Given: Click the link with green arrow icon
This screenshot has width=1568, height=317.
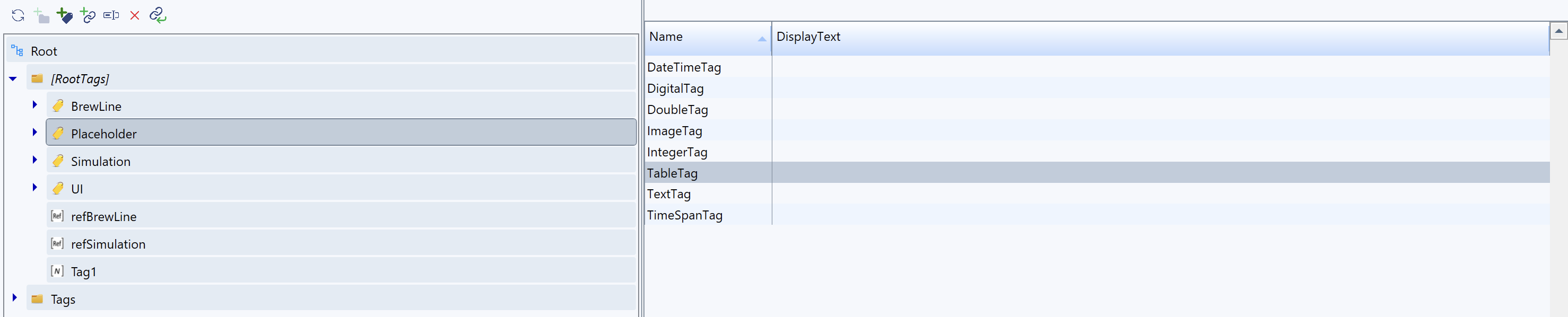Looking at the screenshot, I should (158, 15).
